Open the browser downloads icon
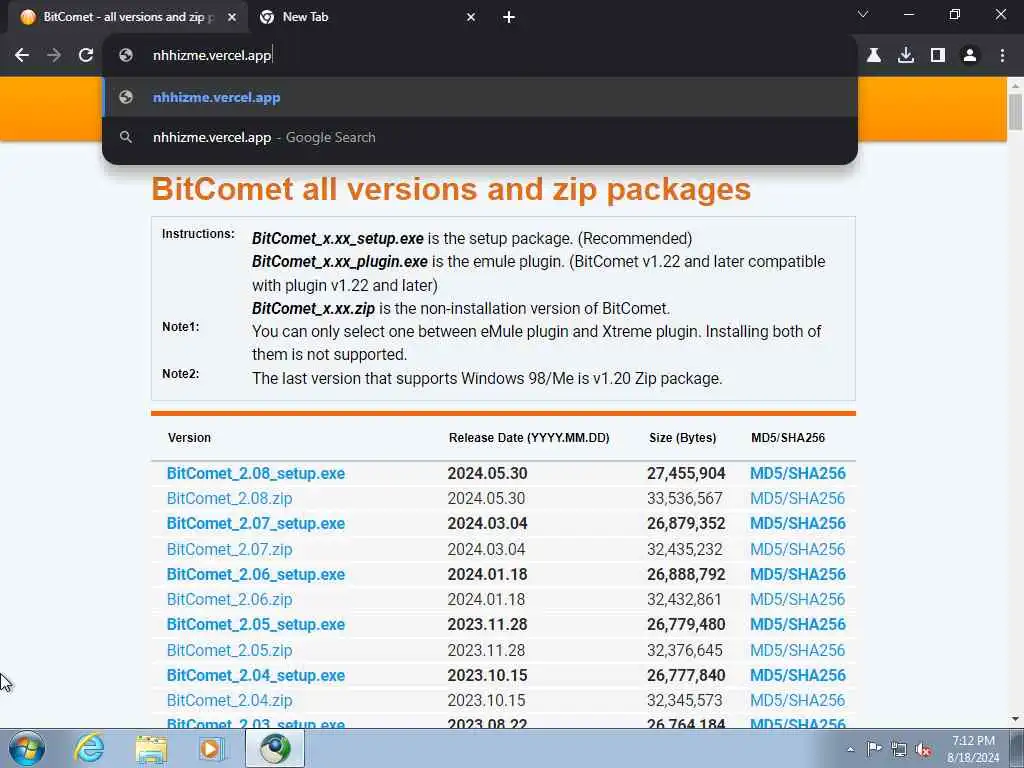The width and height of the screenshot is (1024, 768). (x=906, y=55)
